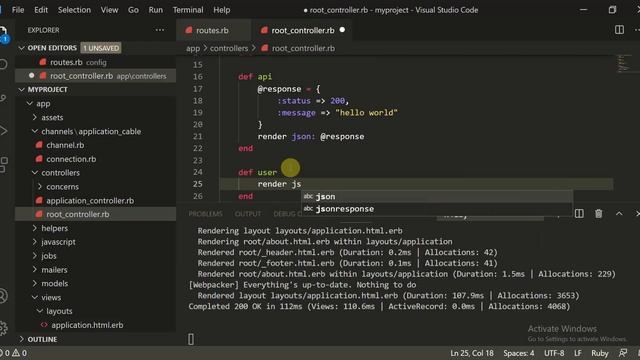
Task: Select jsonresponse autocomplete suggestion
Action: [x=437, y=209]
